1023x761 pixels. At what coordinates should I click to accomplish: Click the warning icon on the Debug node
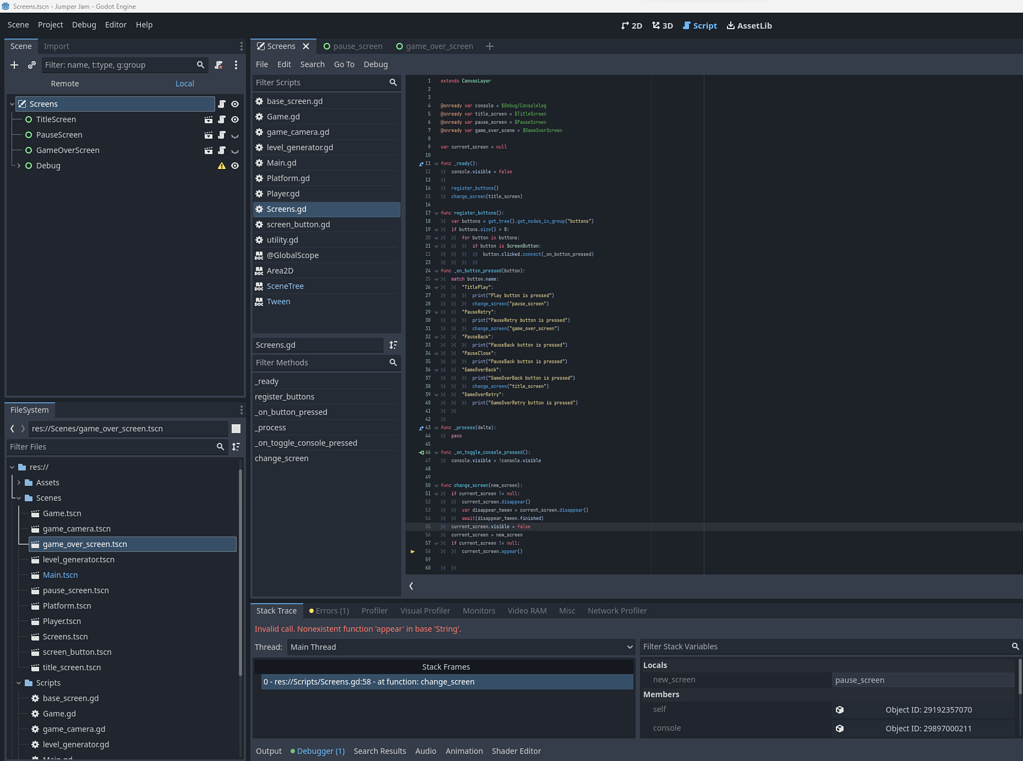tap(220, 165)
